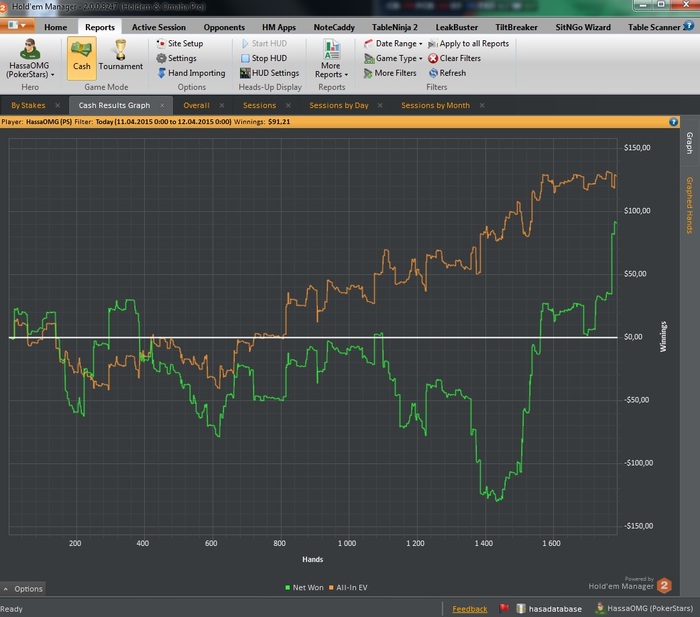
Task: Click the Winnings $91,21 text
Action: (x=262, y=121)
